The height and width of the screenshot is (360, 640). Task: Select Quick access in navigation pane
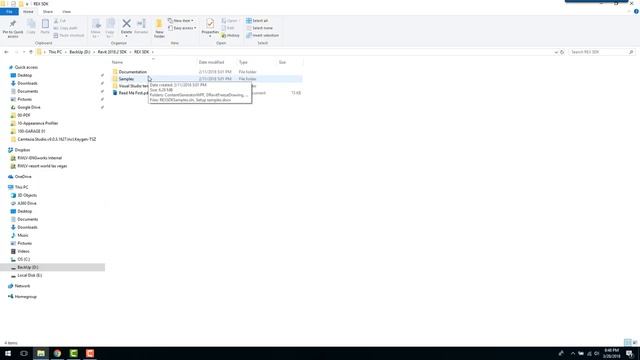[x=26, y=67]
